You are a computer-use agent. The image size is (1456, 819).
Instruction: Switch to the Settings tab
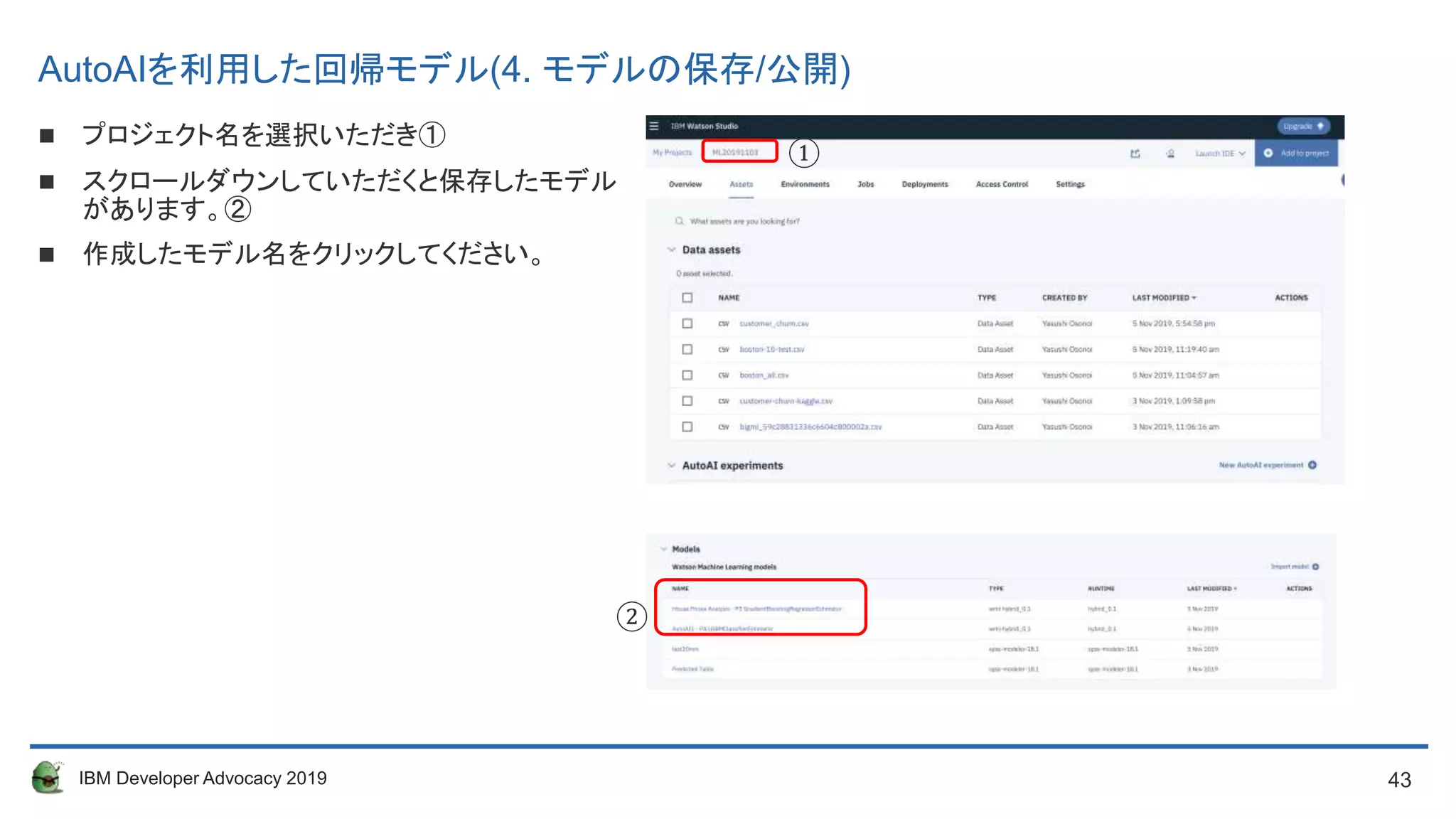pyautogui.click(x=1070, y=184)
